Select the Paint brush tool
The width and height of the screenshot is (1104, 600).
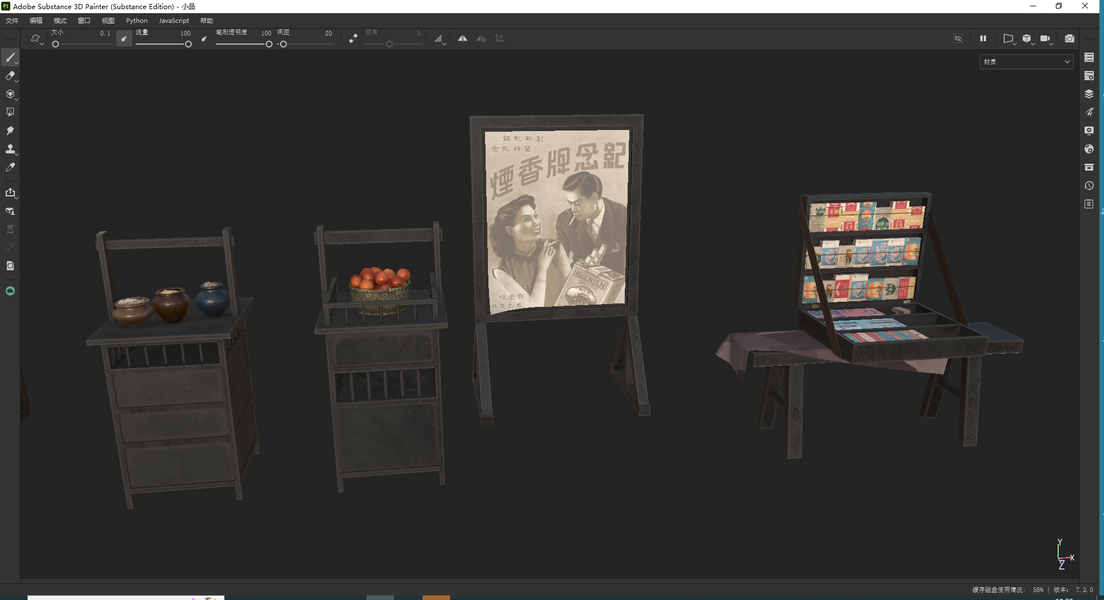click(11, 58)
